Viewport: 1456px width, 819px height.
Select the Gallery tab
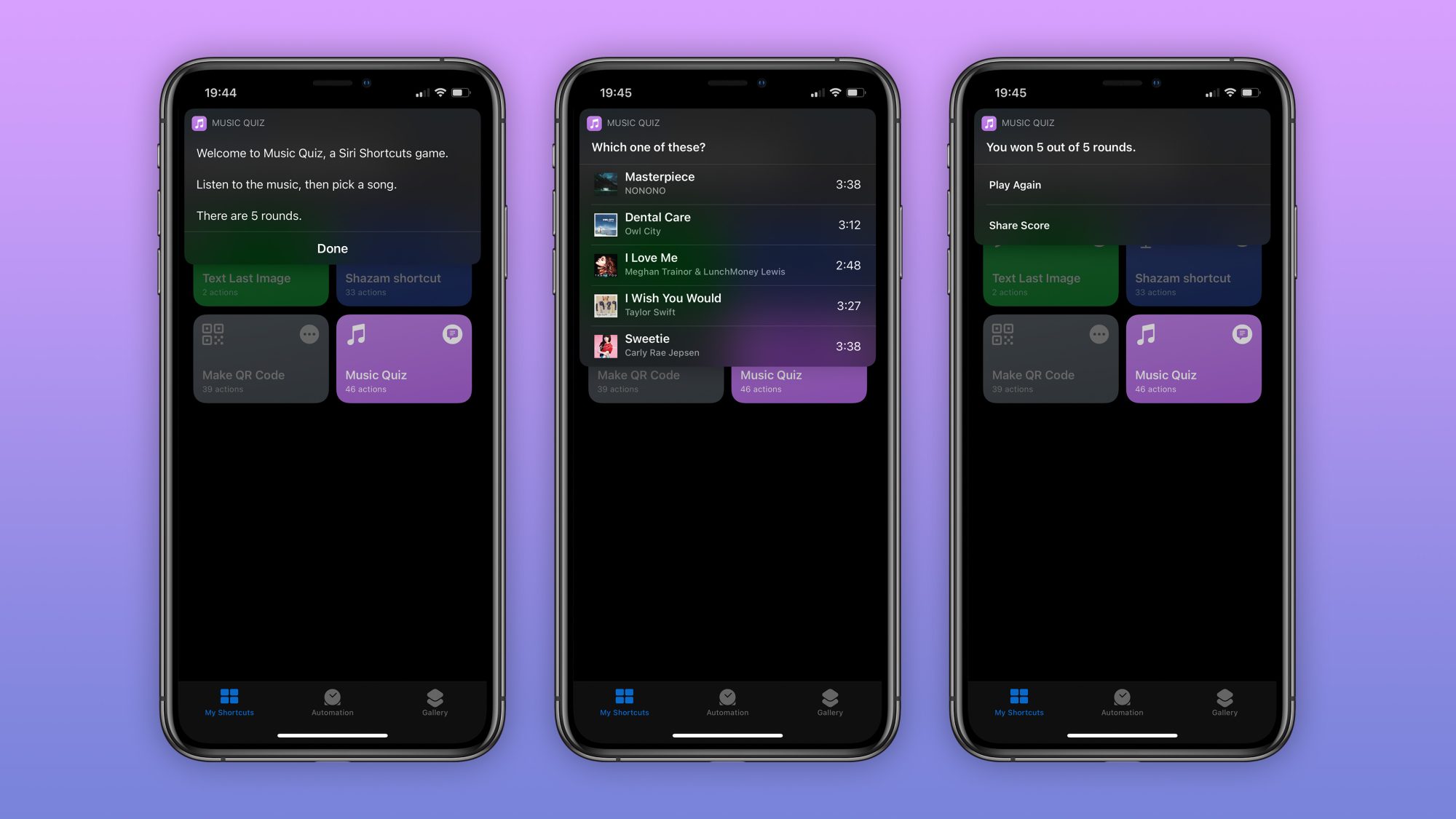435,701
